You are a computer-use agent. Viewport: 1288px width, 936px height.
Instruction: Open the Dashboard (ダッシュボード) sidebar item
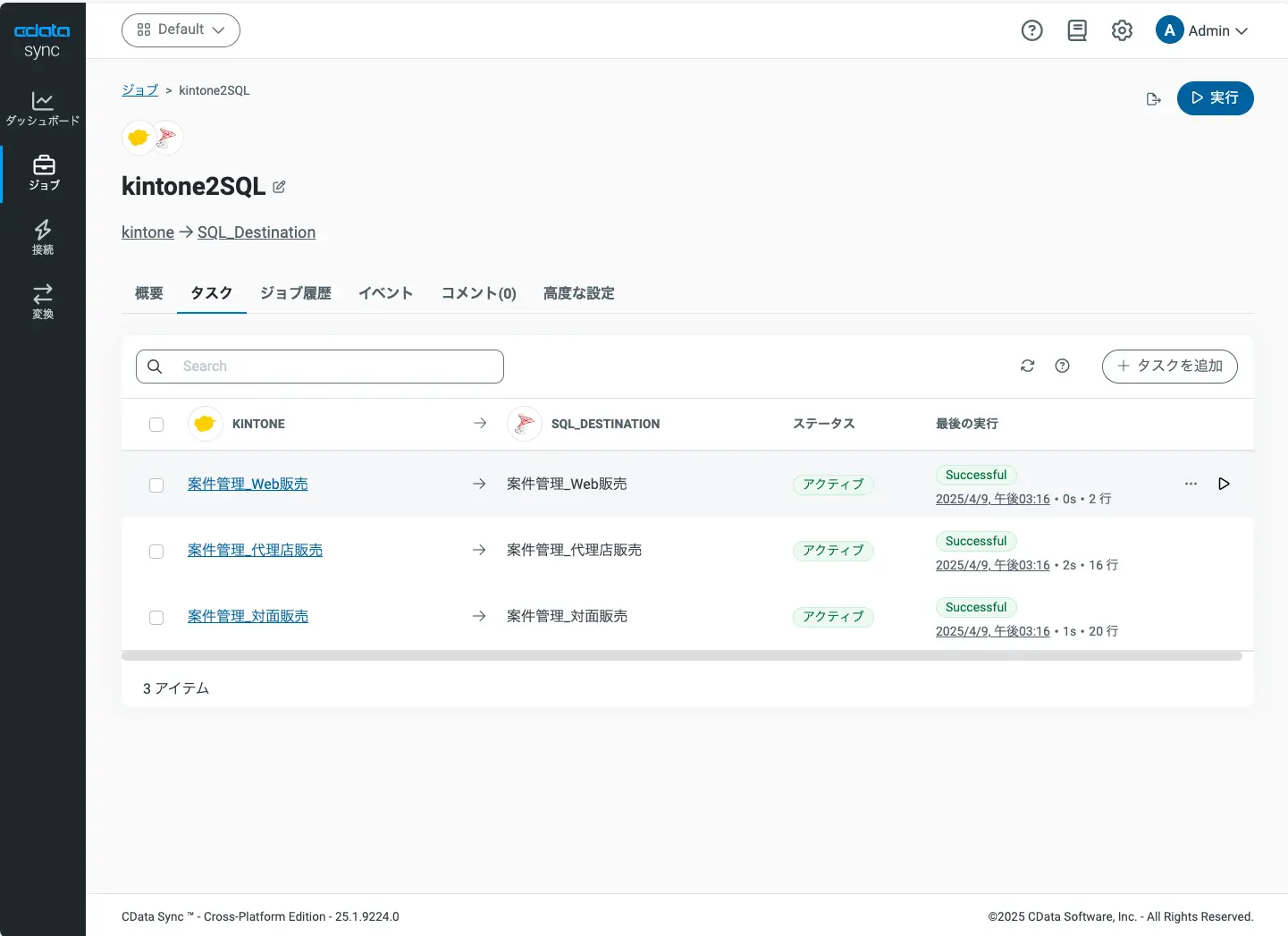[x=43, y=109]
